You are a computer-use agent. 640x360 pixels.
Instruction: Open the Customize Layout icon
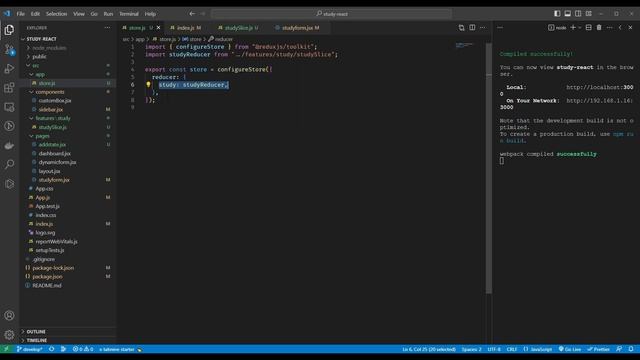(589, 13)
